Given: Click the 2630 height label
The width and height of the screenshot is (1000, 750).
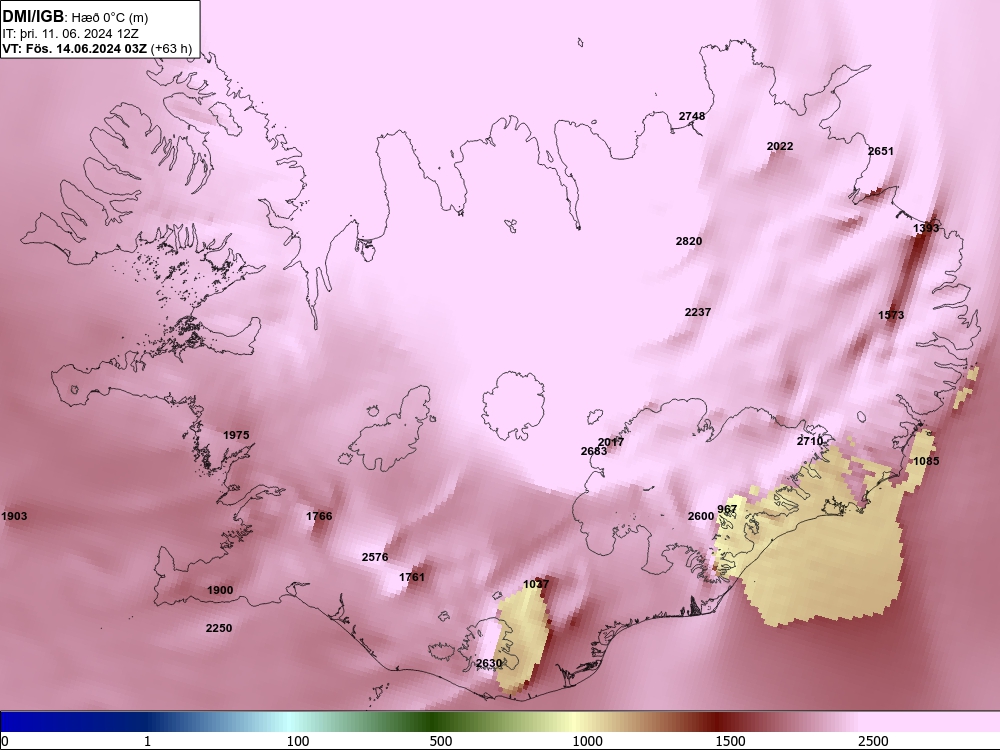Looking at the screenshot, I should point(489,663).
